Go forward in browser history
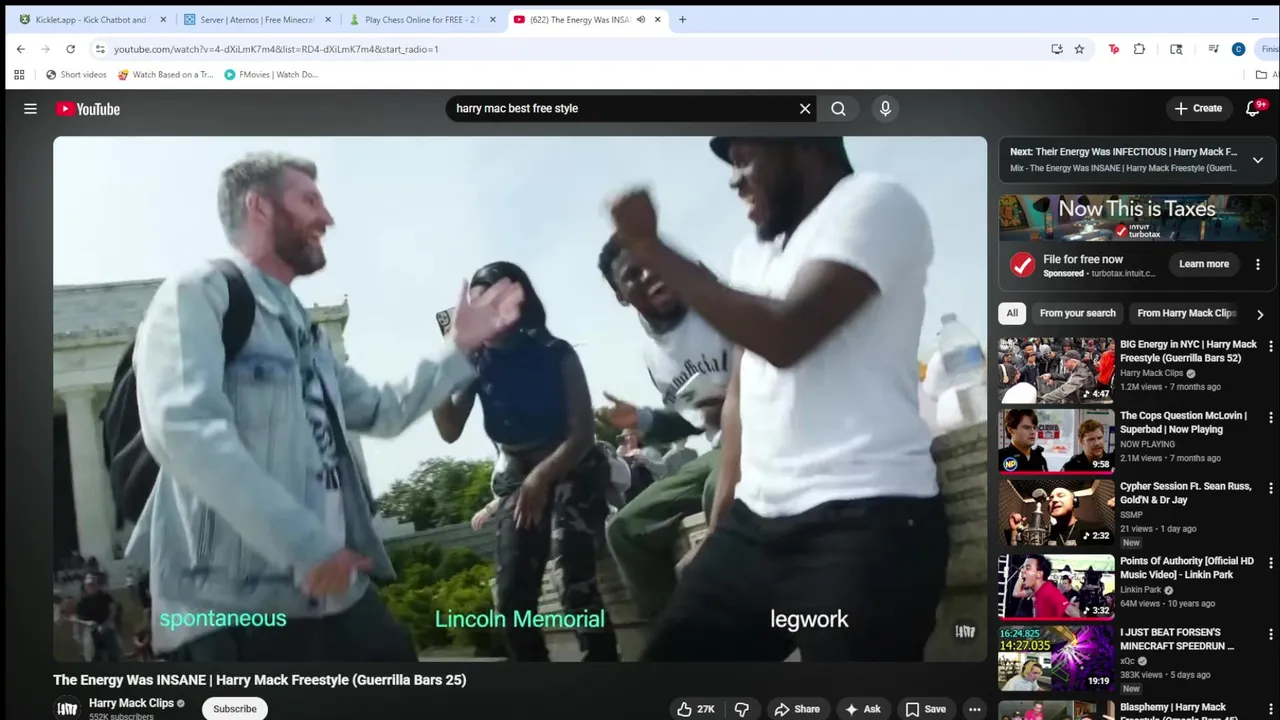 (45, 49)
